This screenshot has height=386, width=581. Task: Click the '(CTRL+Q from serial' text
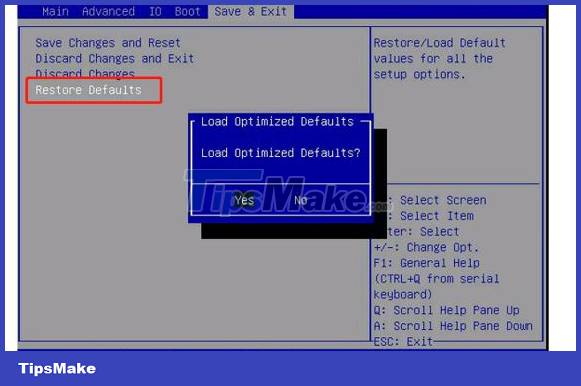point(436,279)
